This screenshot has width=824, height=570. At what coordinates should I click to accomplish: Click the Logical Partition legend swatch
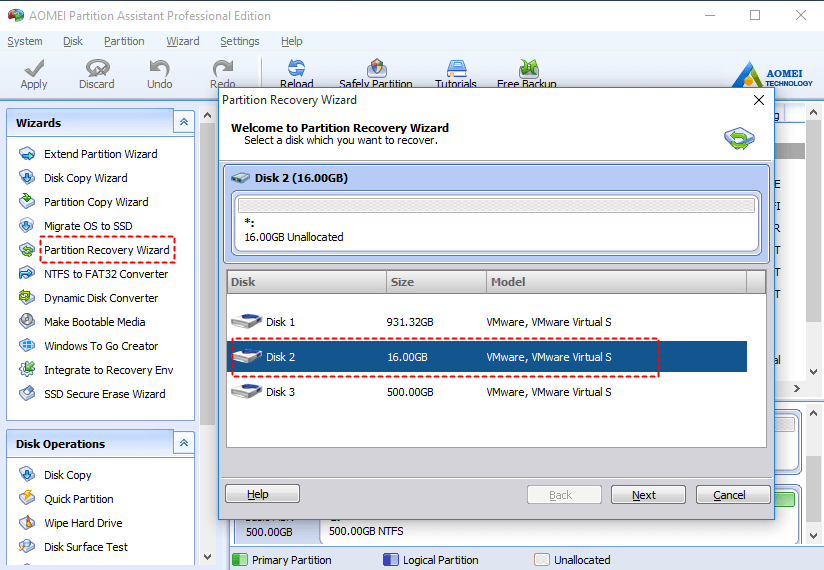[x=390, y=560]
